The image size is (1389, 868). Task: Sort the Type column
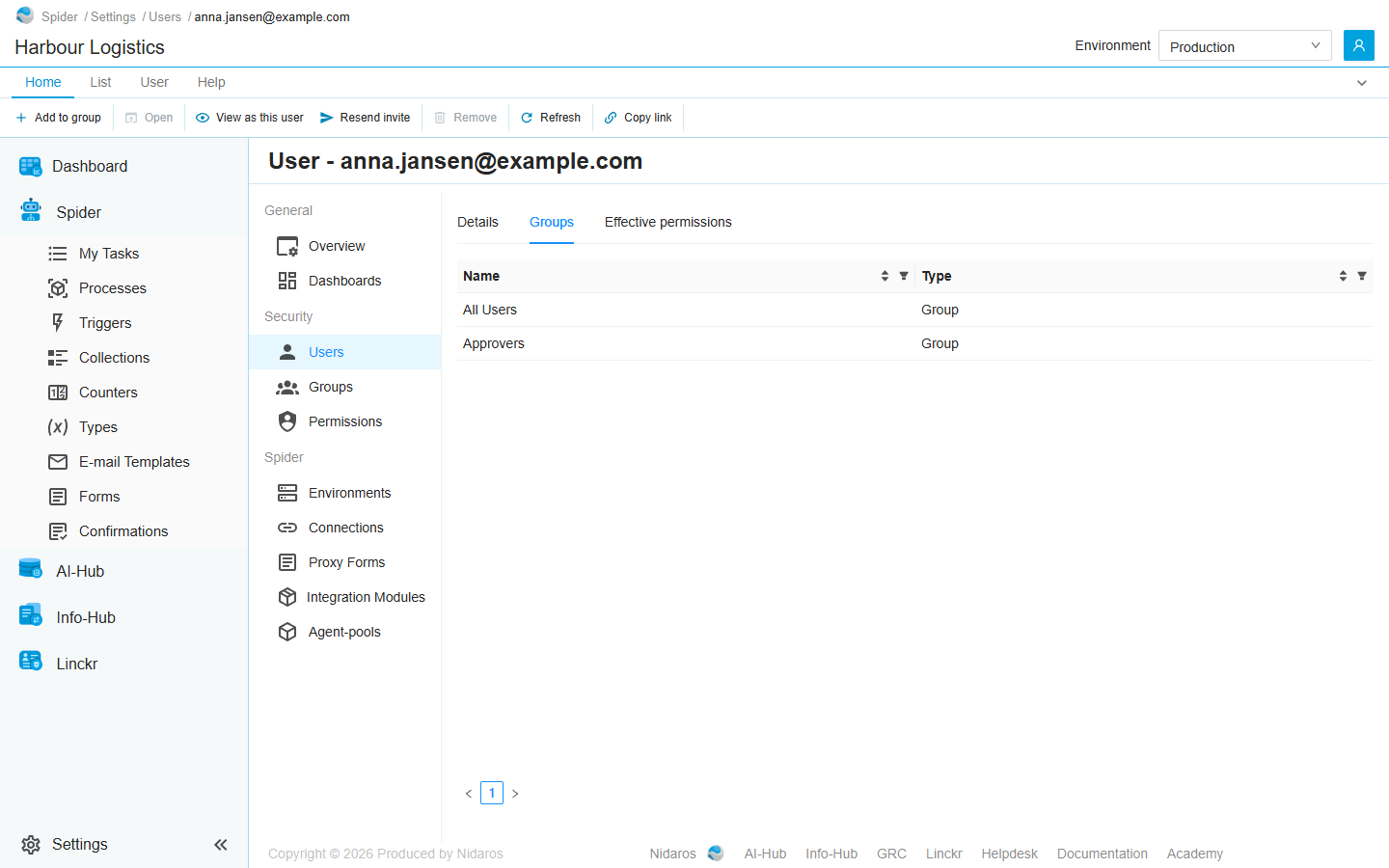click(x=1343, y=276)
